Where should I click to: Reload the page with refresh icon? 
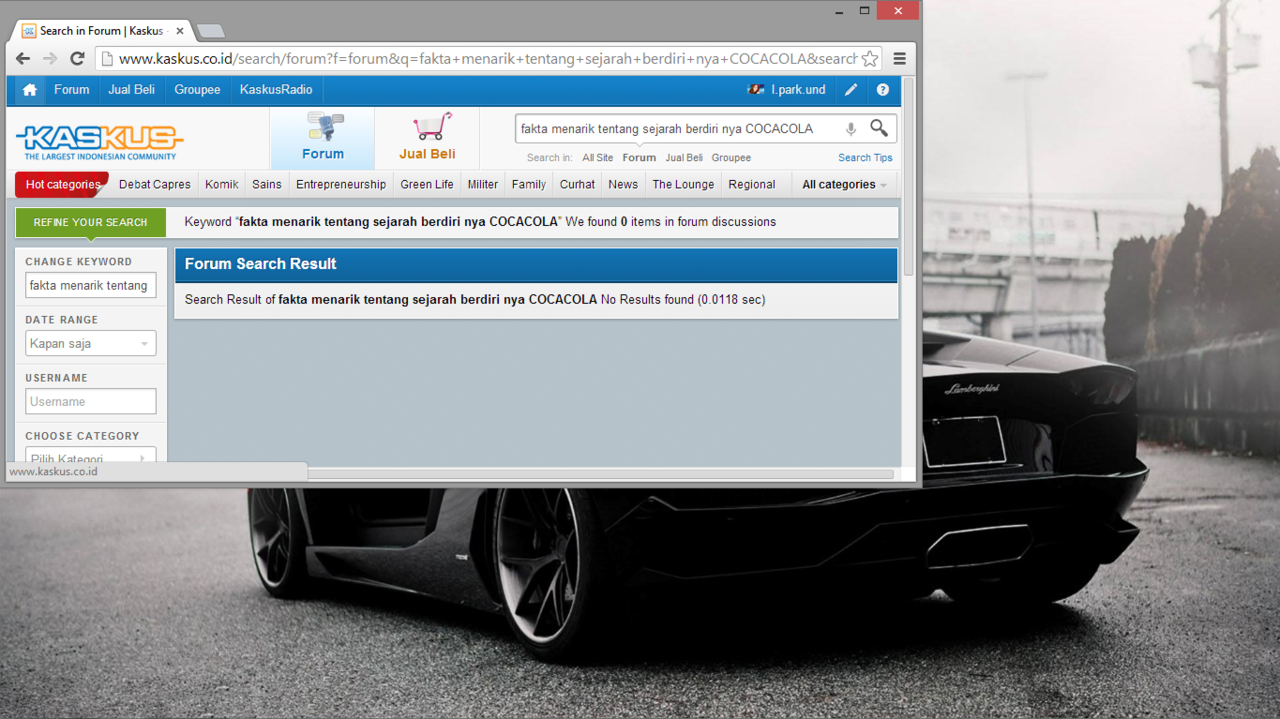pos(77,59)
